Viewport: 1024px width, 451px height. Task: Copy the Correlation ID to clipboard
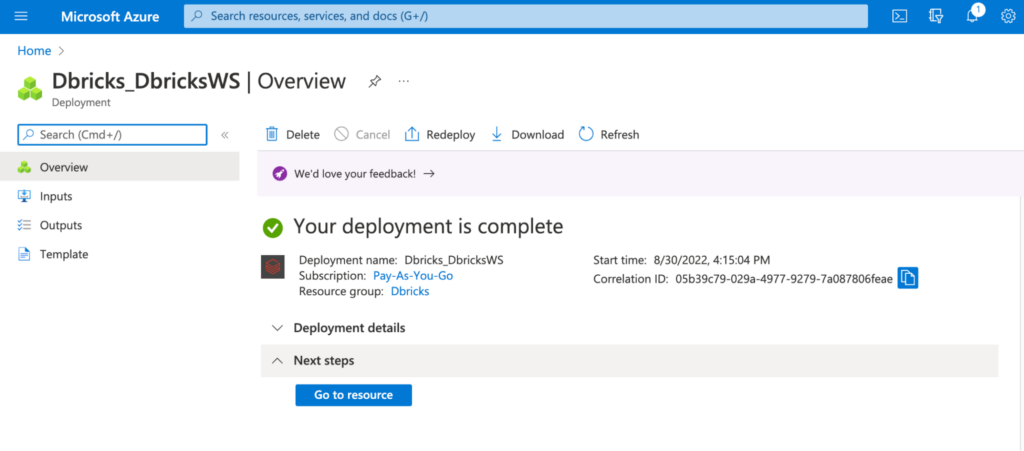pyautogui.click(x=907, y=279)
